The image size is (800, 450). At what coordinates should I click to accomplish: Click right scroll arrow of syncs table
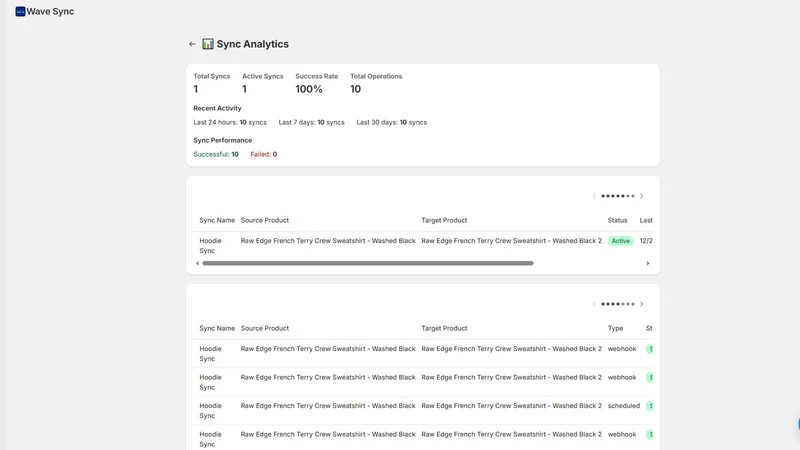coord(648,263)
